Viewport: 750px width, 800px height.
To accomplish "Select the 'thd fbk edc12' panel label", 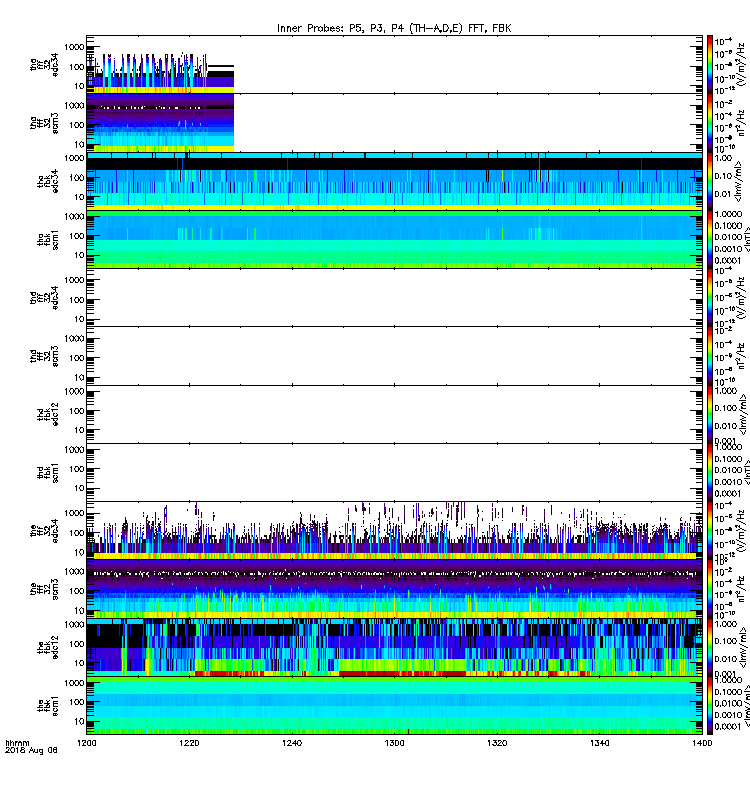I will click(x=47, y=414).
